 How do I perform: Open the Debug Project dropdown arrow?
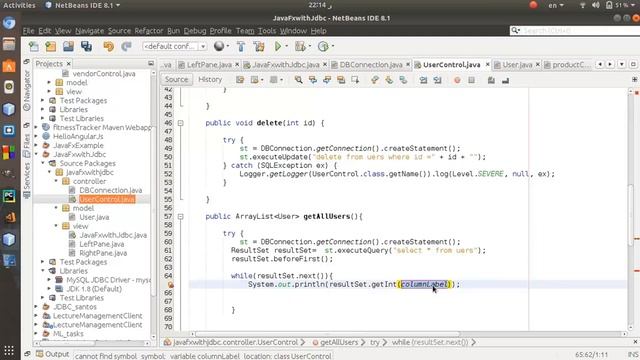click(309, 46)
